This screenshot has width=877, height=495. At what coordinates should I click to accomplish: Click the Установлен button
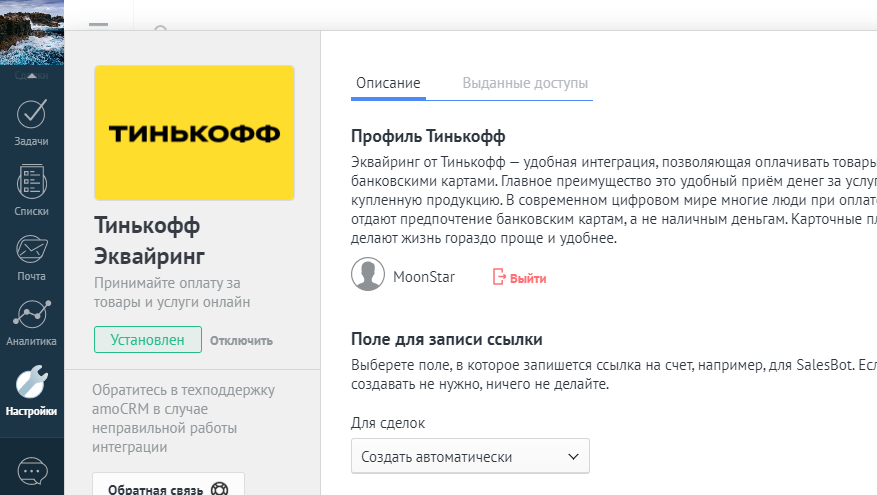point(148,340)
